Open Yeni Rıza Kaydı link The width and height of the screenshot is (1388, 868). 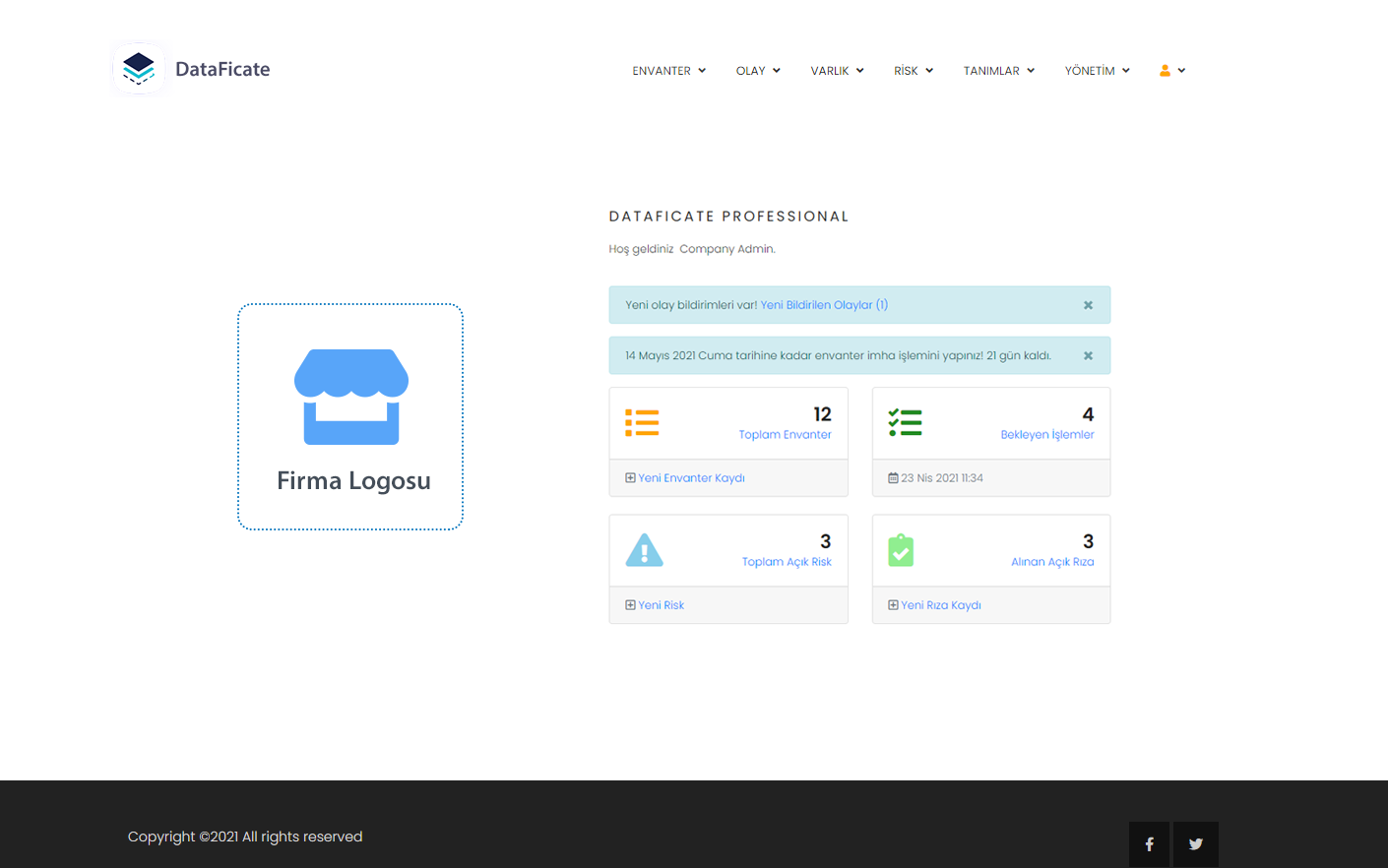(941, 605)
